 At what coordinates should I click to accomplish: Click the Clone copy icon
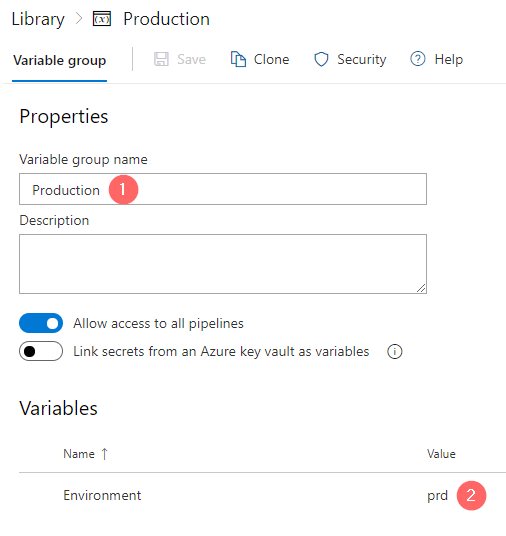(x=238, y=59)
